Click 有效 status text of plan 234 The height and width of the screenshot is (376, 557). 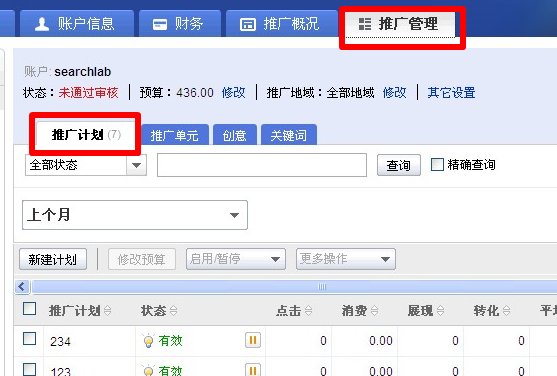click(x=171, y=340)
